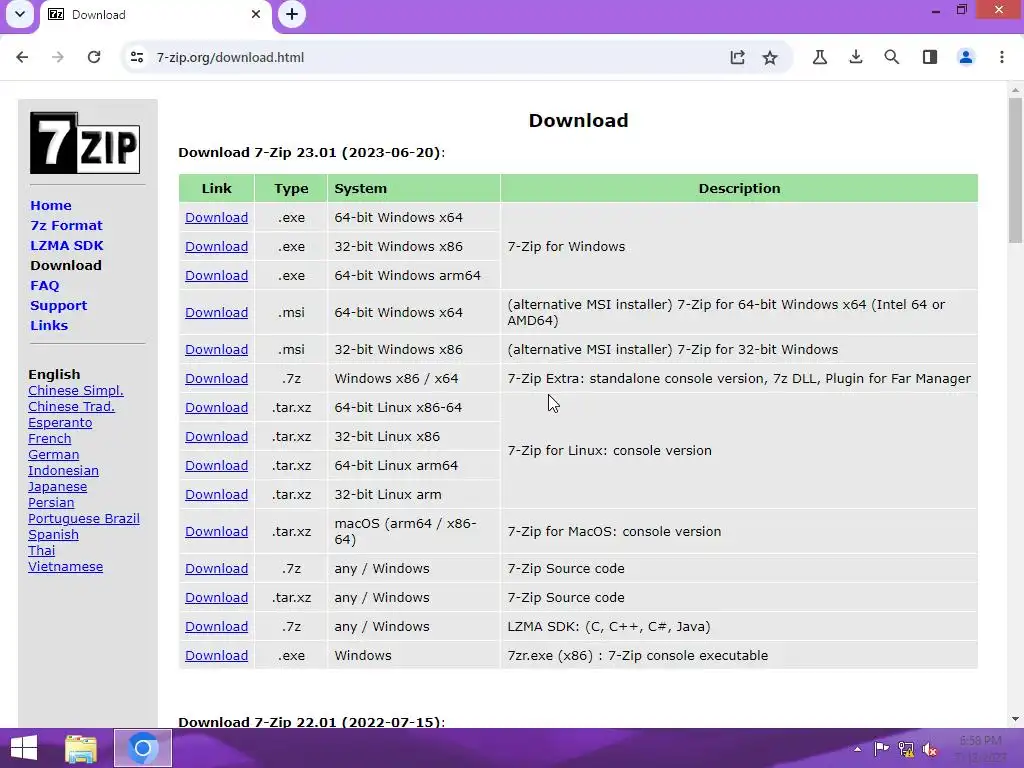Viewport: 1024px width, 768px height.
Task: Download .msi for 32-bit Windows x86
Action: 216,349
